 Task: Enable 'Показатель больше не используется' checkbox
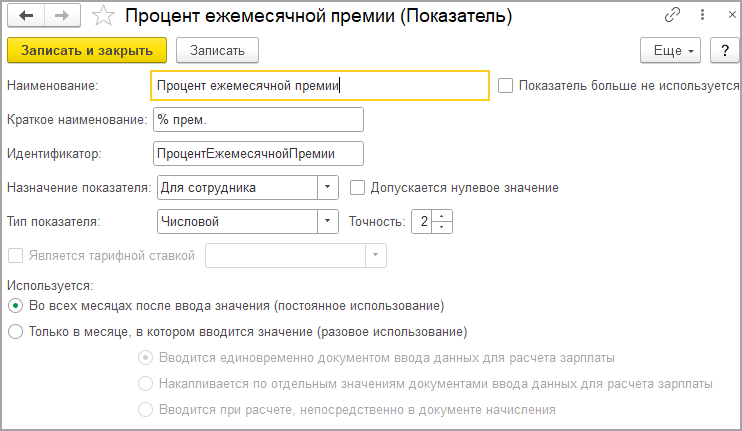506,86
